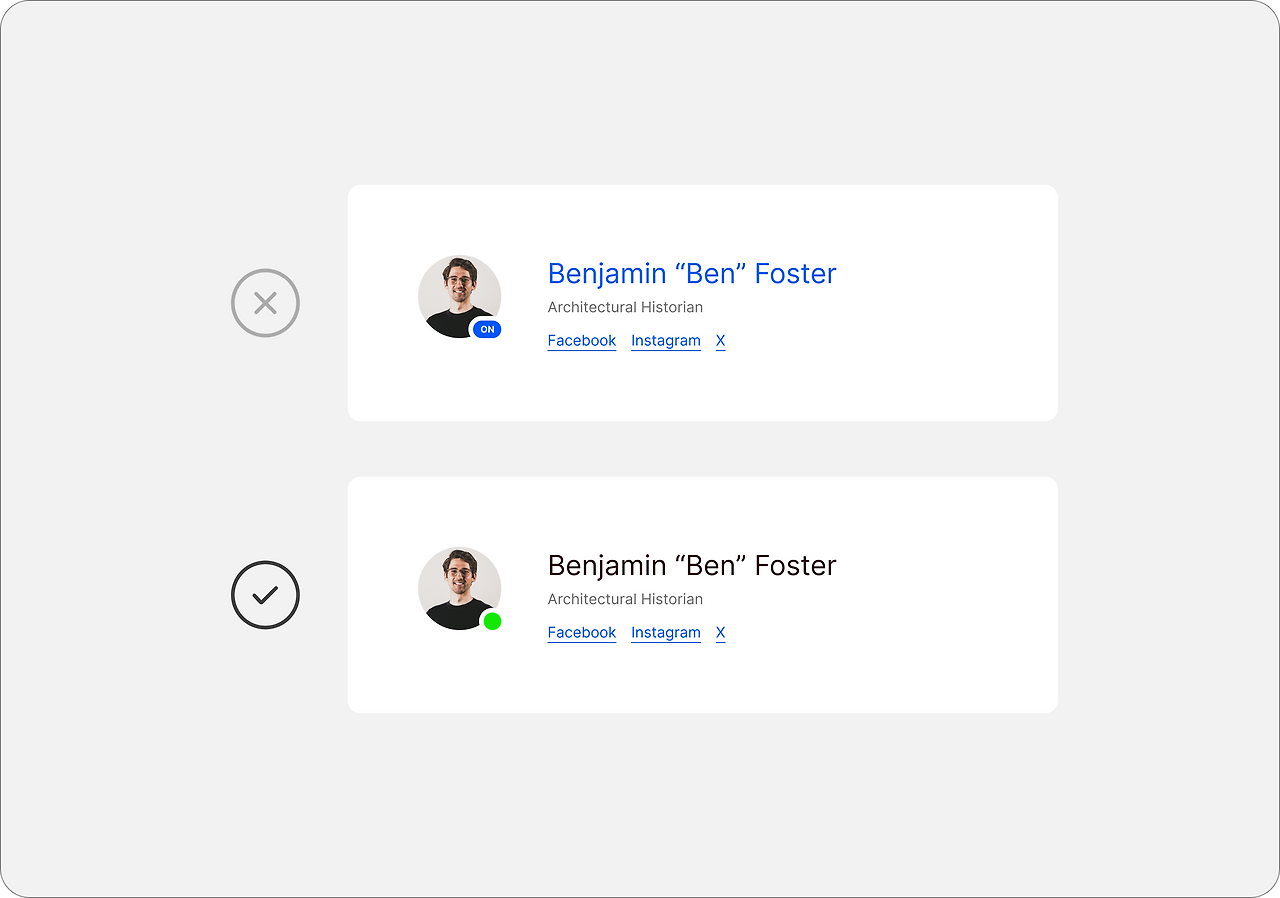The height and width of the screenshot is (898, 1280).
Task: Click the blue ON badge on avatar
Action: 487,329
